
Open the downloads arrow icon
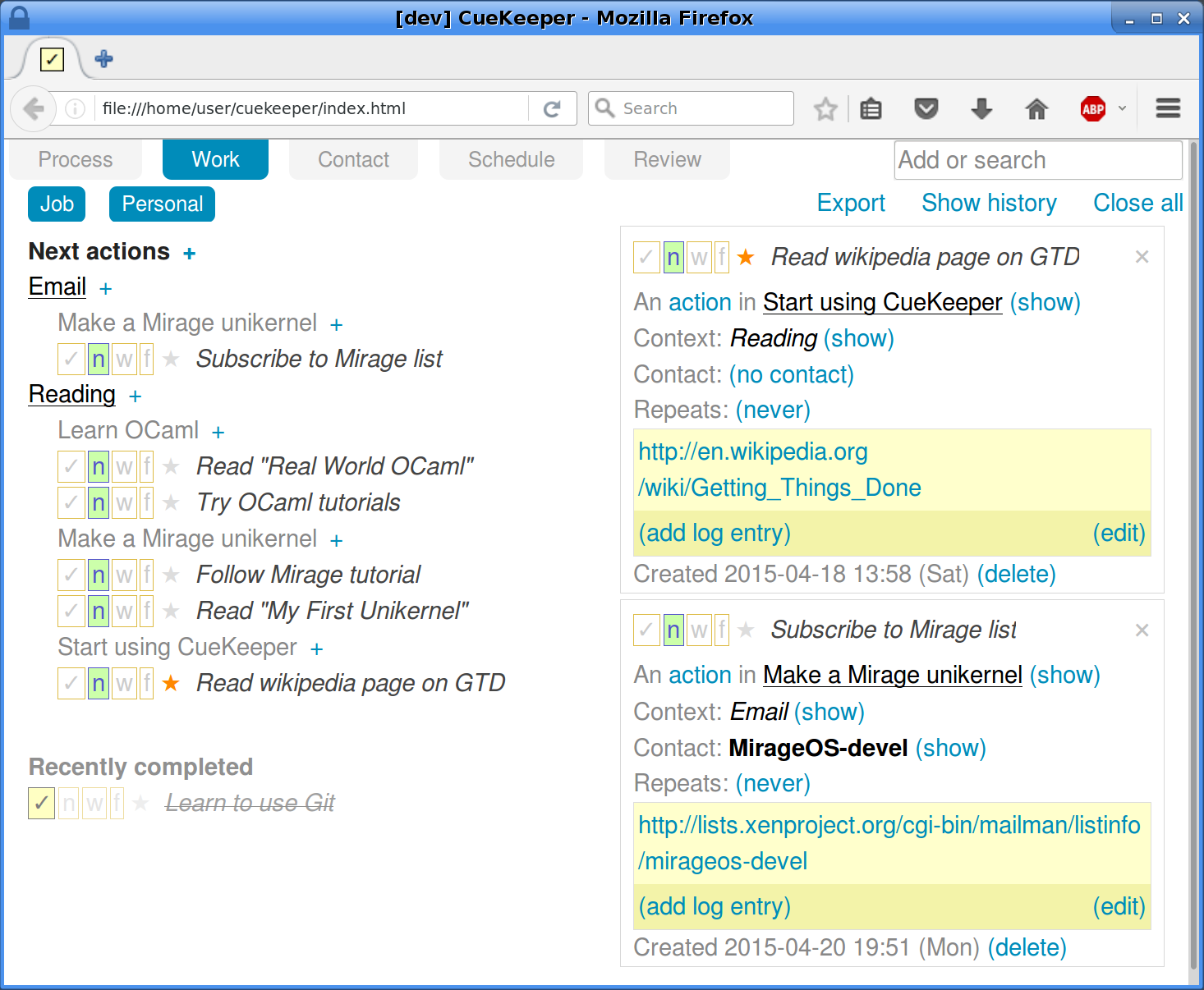981,108
